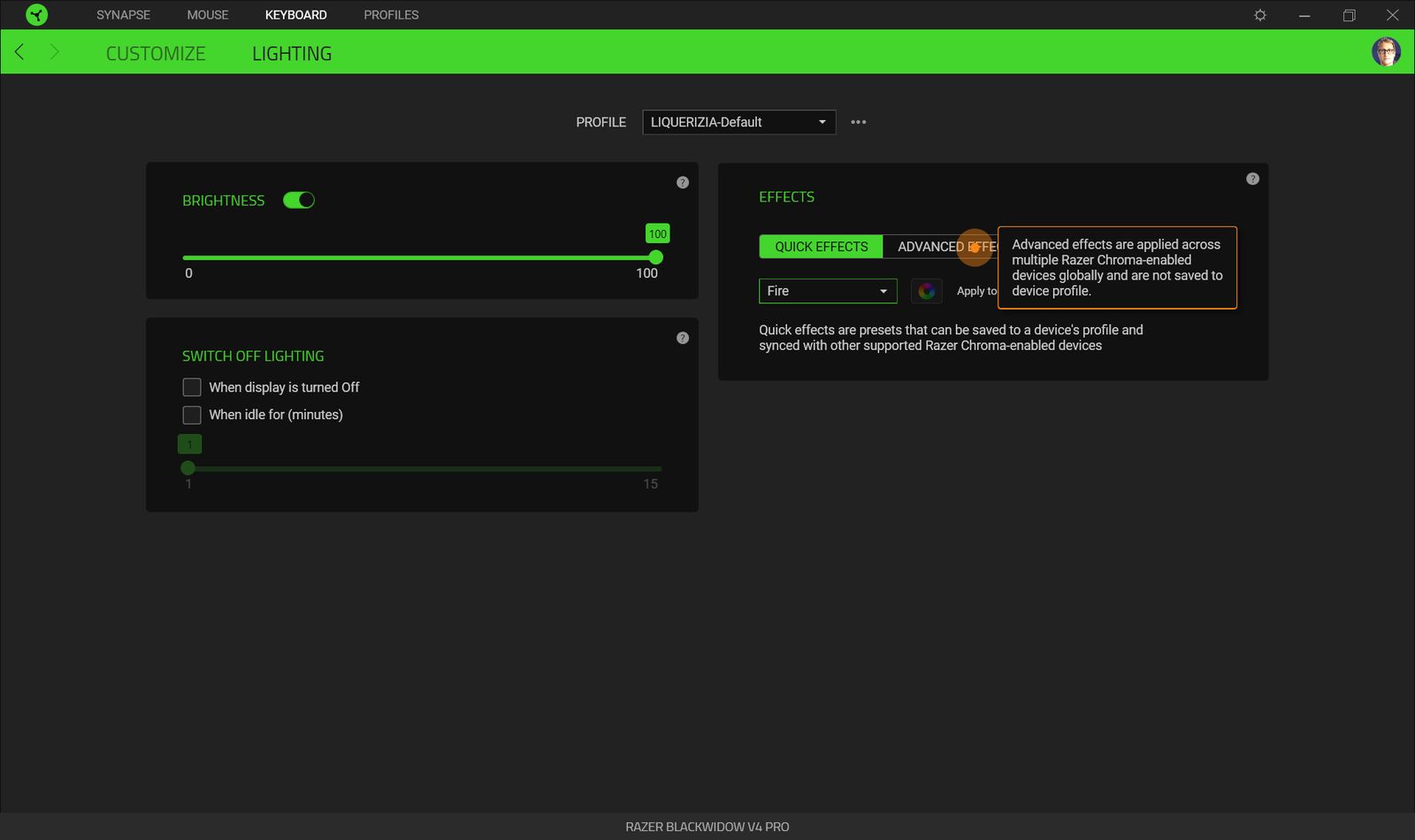Open profile options three-dot menu

pos(858,122)
